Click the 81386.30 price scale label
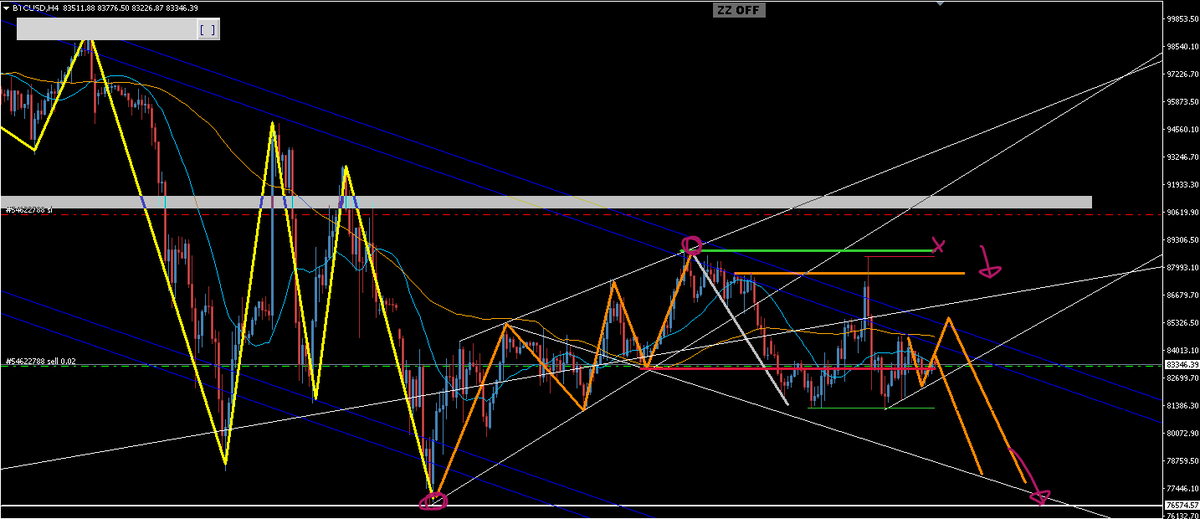This screenshot has width=1200, height=519. (x=1181, y=406)
